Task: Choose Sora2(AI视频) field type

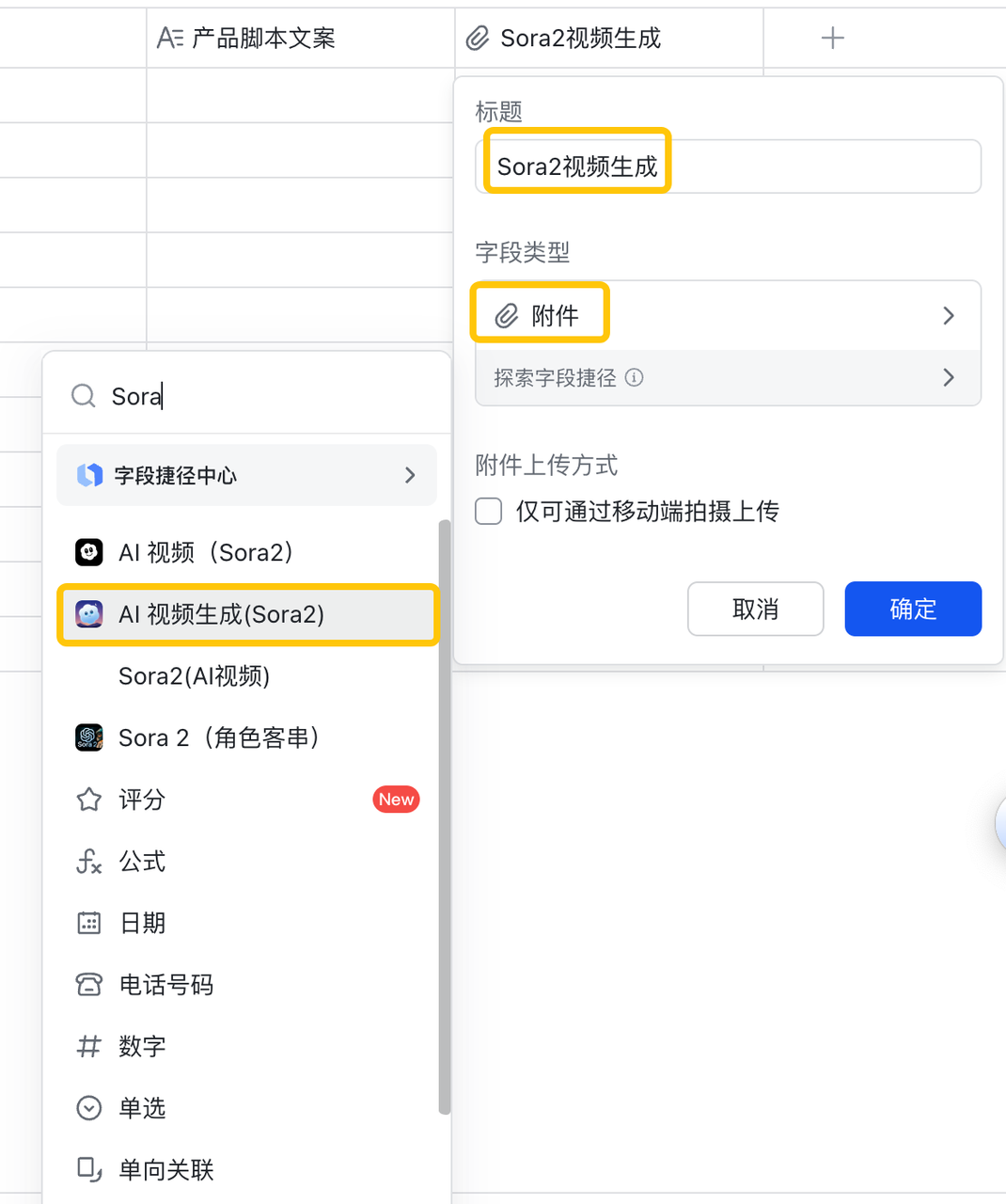Action: [x=246, y=676]
